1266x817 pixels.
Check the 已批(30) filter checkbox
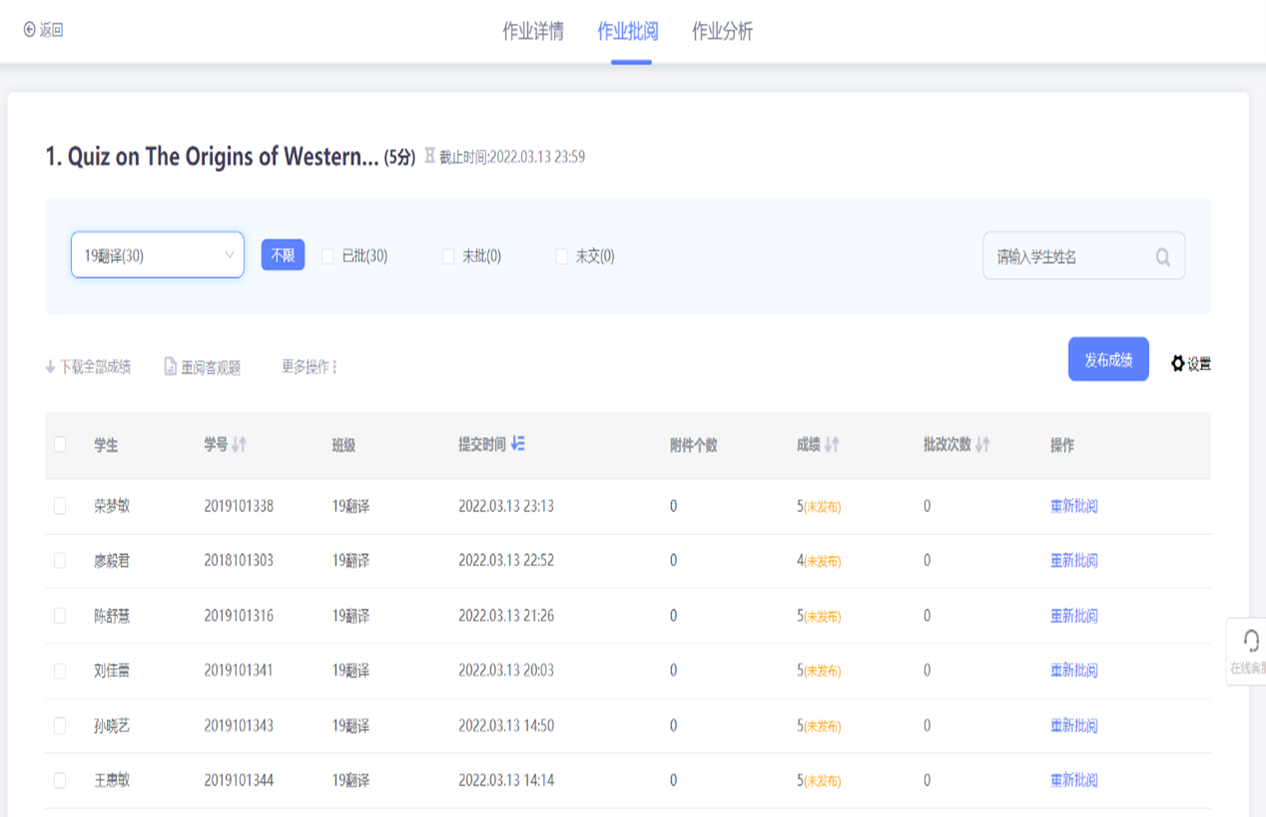pos(328,257)
